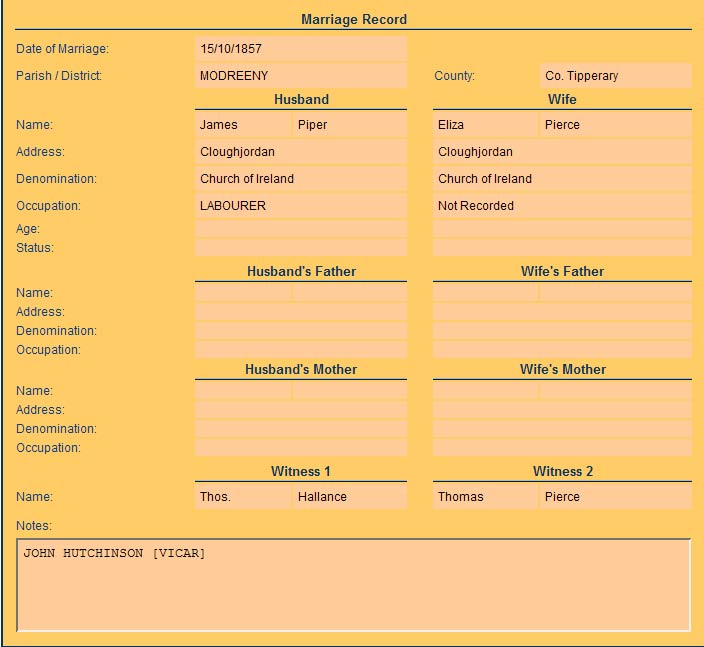
Task: Click Witness 2 surname field Pierce
Action: pyautogui.click(x=615, y=497)
